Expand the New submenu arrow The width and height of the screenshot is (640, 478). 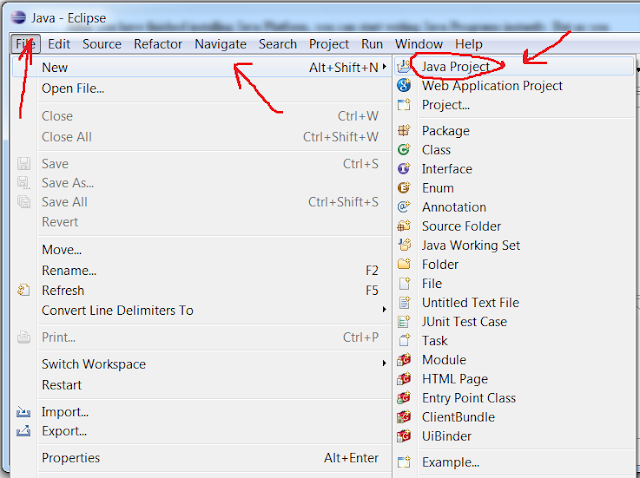[384, 67]
